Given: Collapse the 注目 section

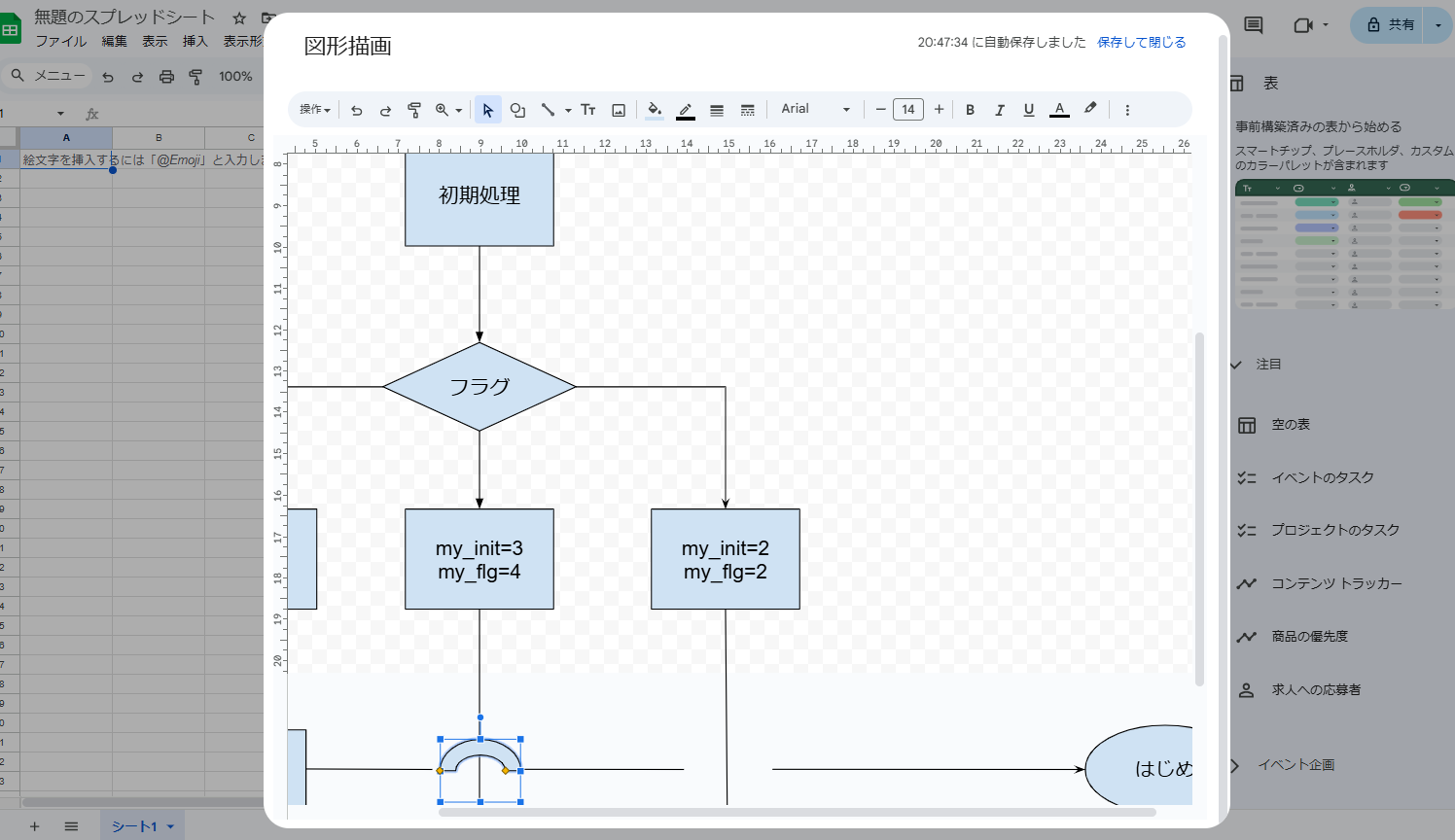Looking at the screenshot, I should [1236, 365].
